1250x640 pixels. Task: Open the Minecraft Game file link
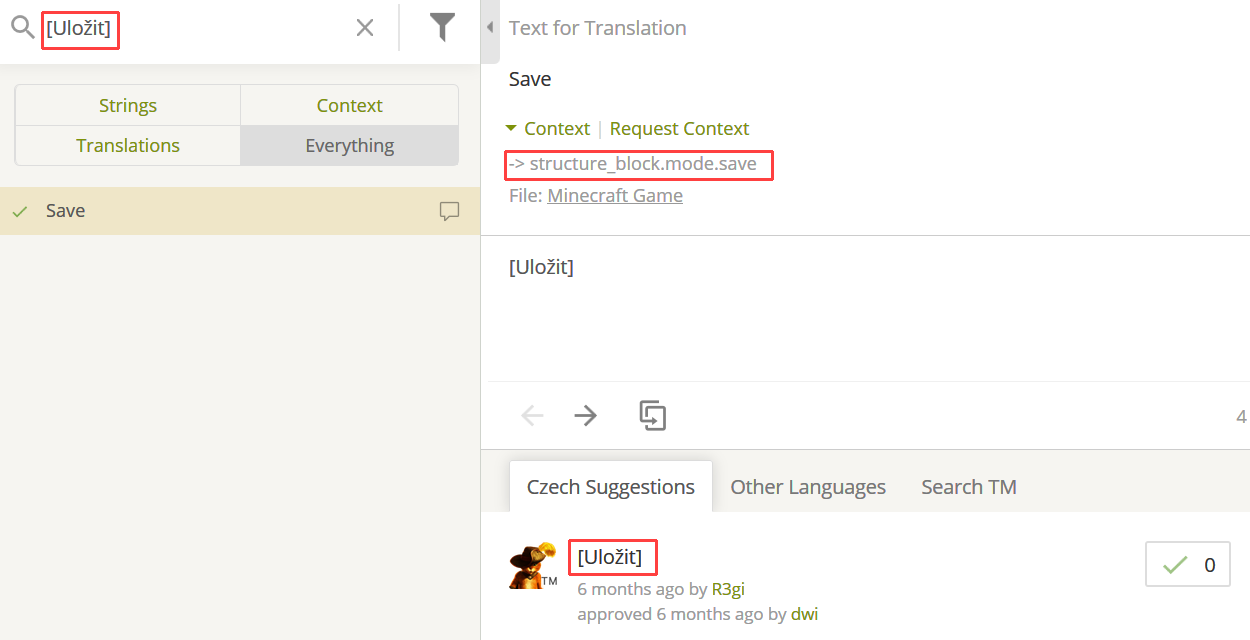pyautogui.click(x=615, y=195)
